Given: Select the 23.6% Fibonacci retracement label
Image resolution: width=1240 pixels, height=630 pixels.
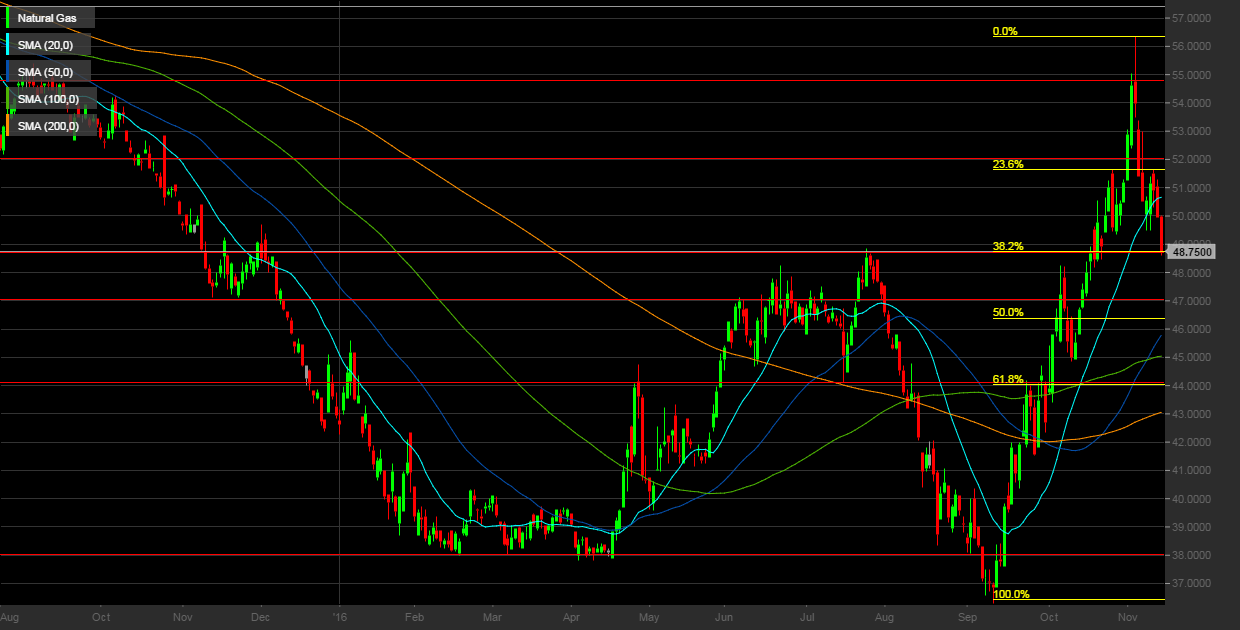Looking at the screenshot, I should point(1008,164).
